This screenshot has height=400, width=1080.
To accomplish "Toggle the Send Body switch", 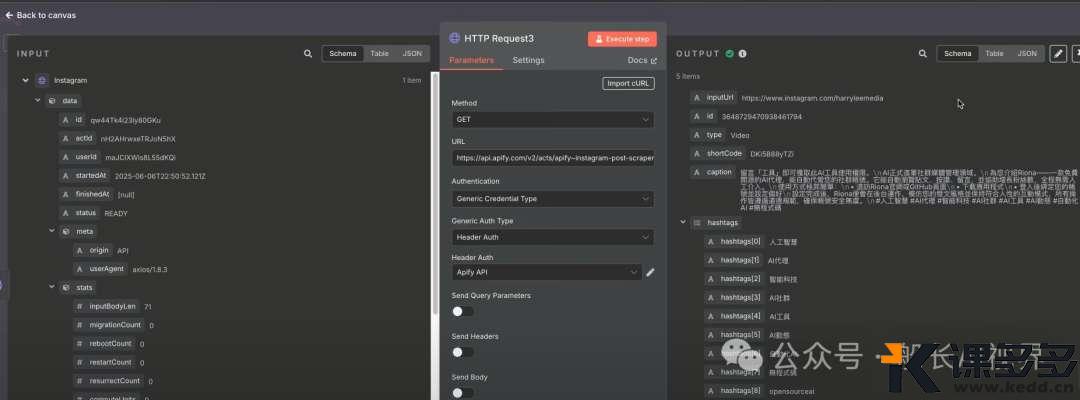I will (x=462, y=392).
